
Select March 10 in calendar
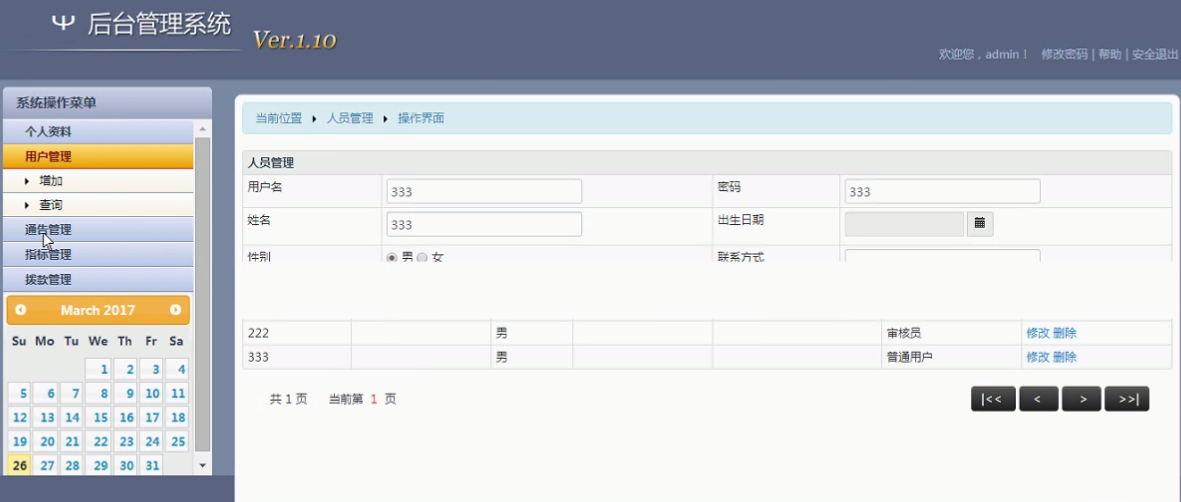151,393
